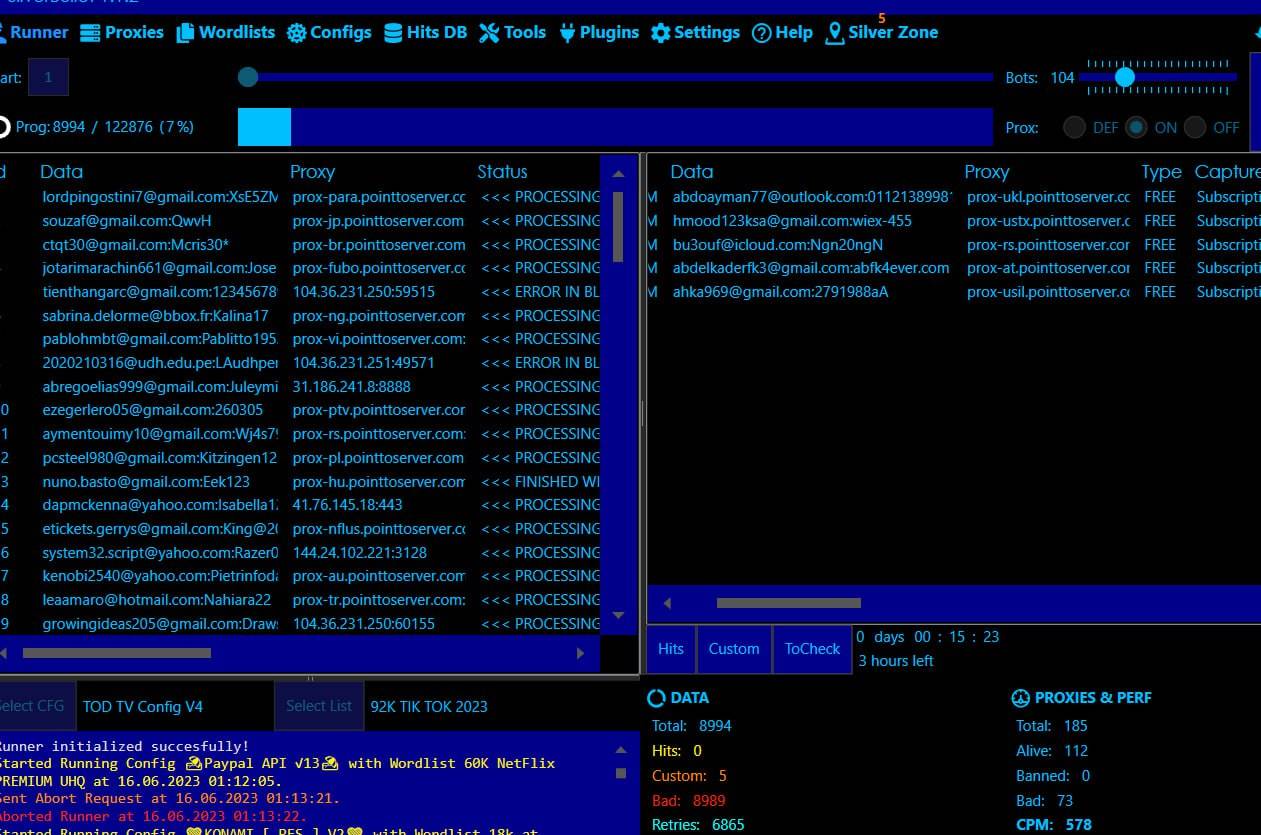Click the Select CFG button
This screenshot has height=835, width=1261.
(x=32, y=706)
